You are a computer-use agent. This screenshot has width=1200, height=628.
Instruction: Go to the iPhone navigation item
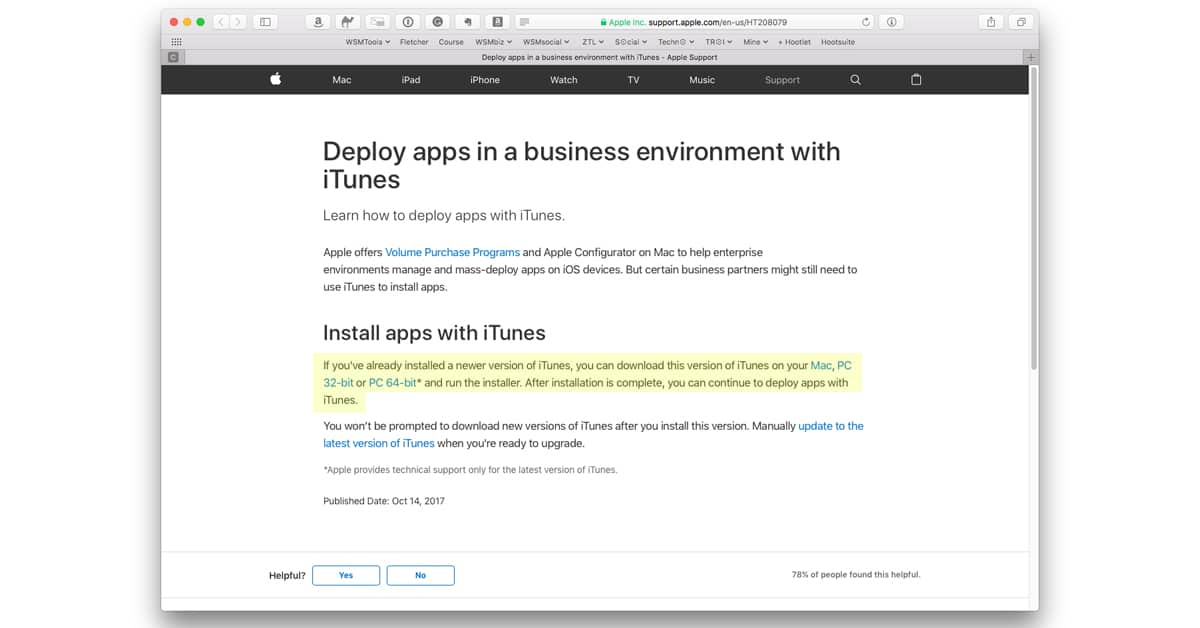(x=485, y=80)
